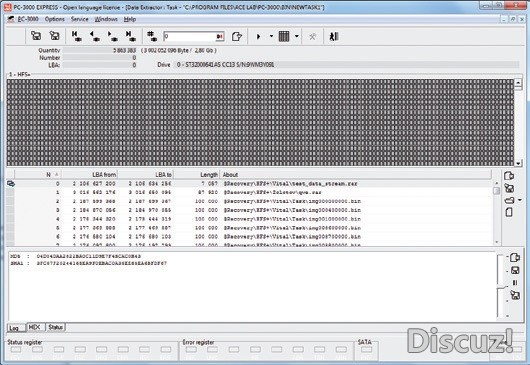Click the blank page icon beside file list

[x=509, y=212]
